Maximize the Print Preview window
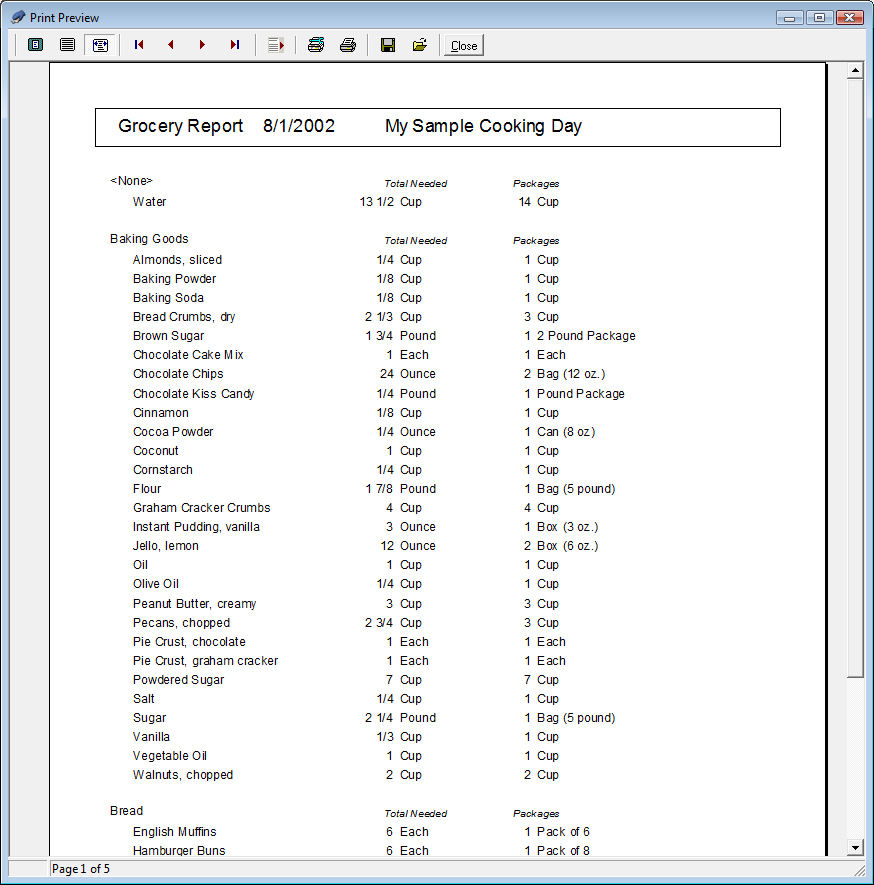 coord(820,18)
